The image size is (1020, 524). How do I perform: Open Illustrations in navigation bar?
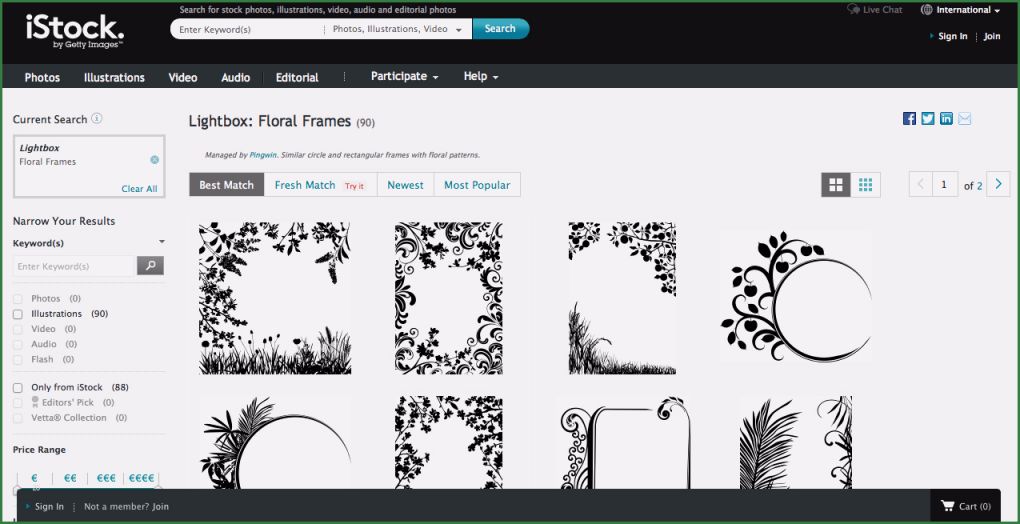pos(114,78)
